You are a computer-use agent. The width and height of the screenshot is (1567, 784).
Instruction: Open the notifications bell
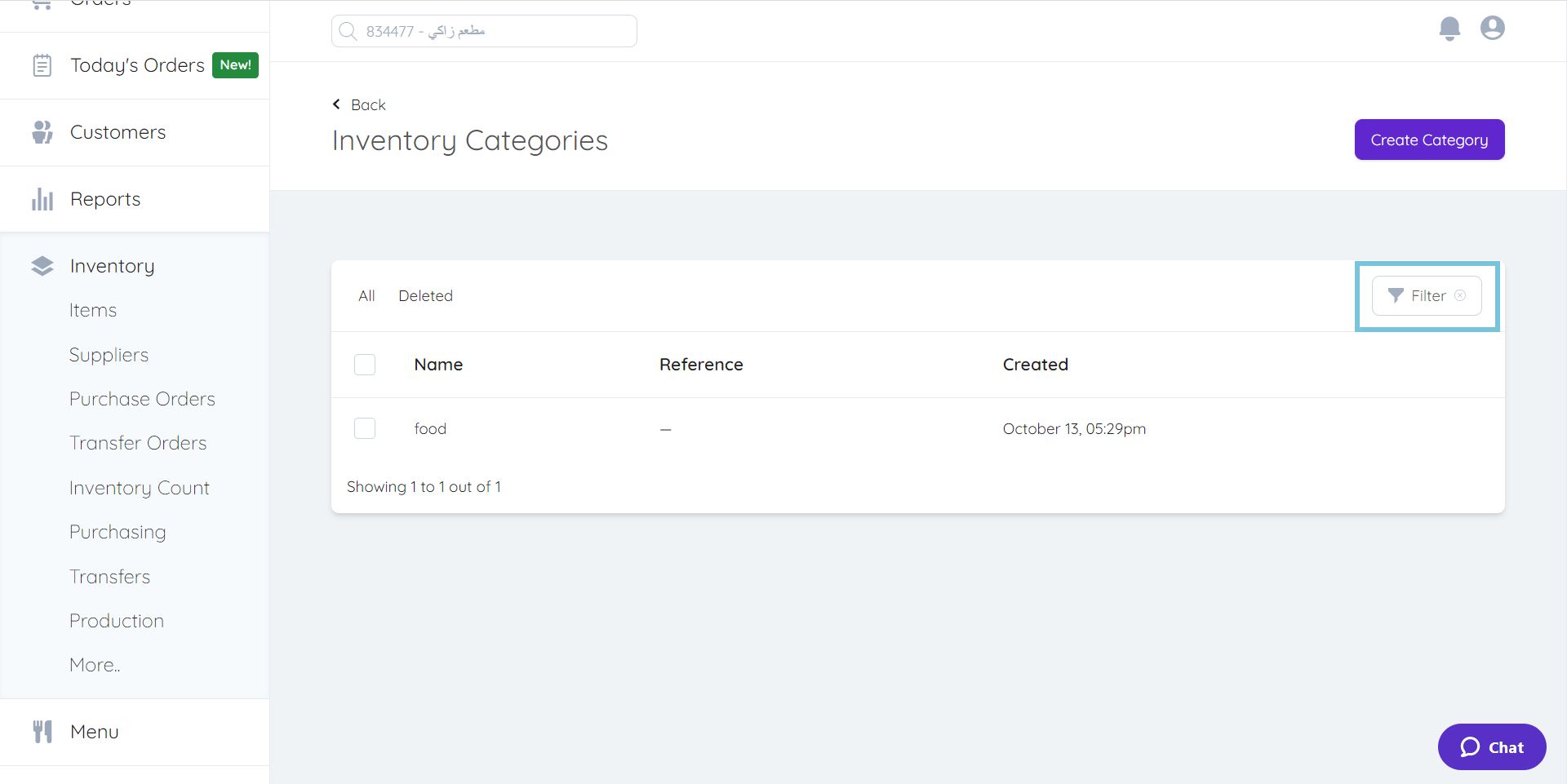tap(1449, 28)
